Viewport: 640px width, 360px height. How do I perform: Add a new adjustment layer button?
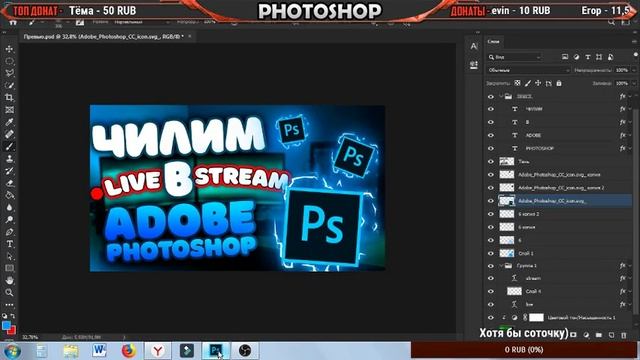tap(586, 335)
